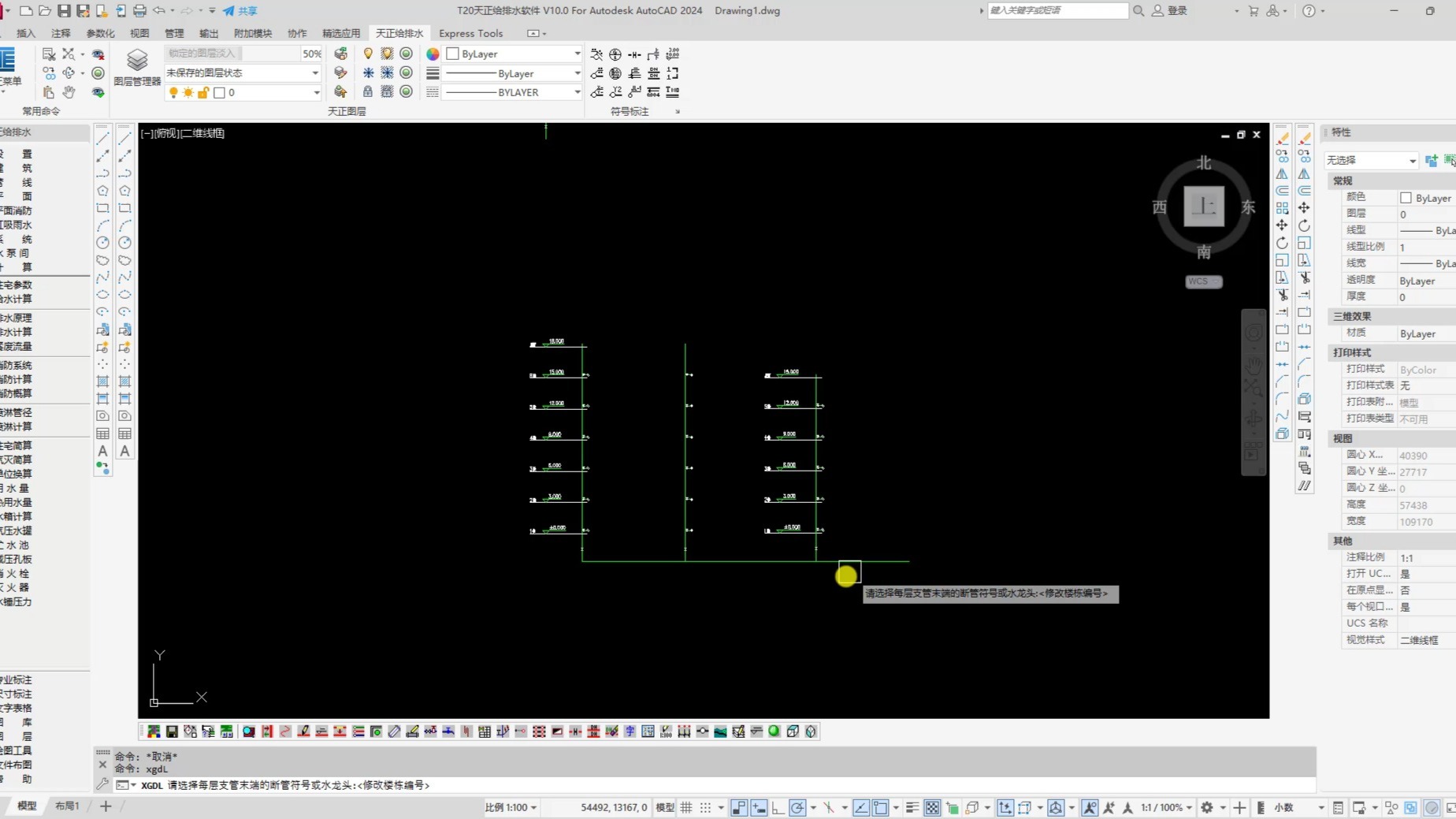
Task: Switch to the Express Tools ribbon tab
Action: [x=470, y=33]
